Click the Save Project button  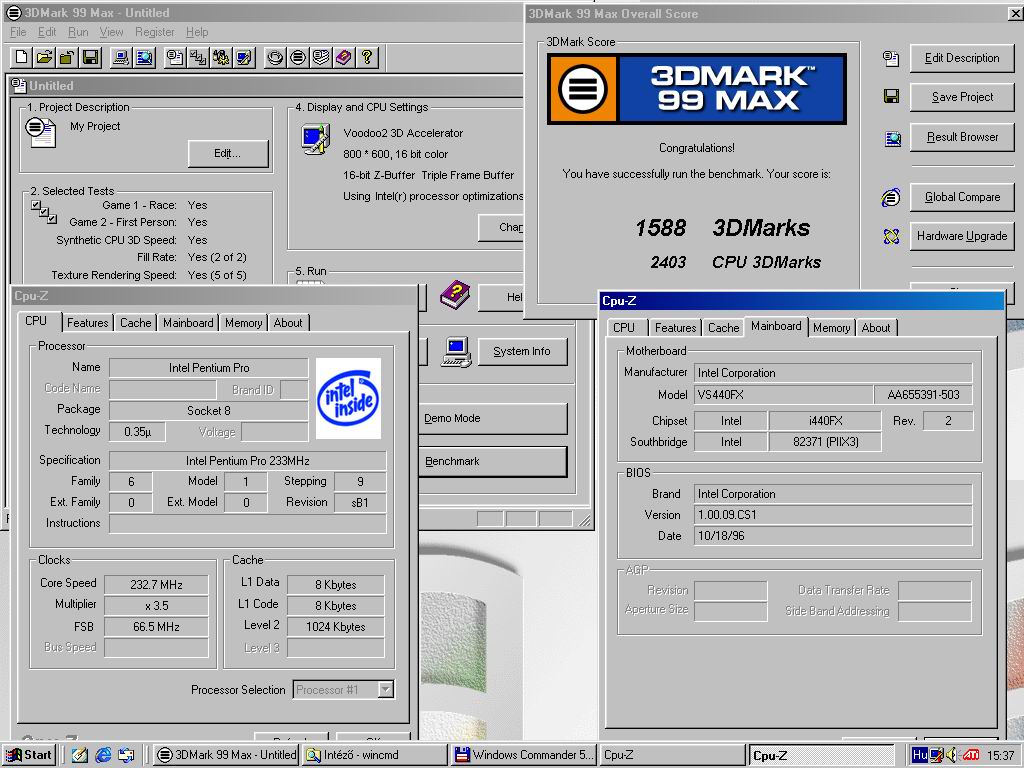pyautogui.click(x=962, y=97)
